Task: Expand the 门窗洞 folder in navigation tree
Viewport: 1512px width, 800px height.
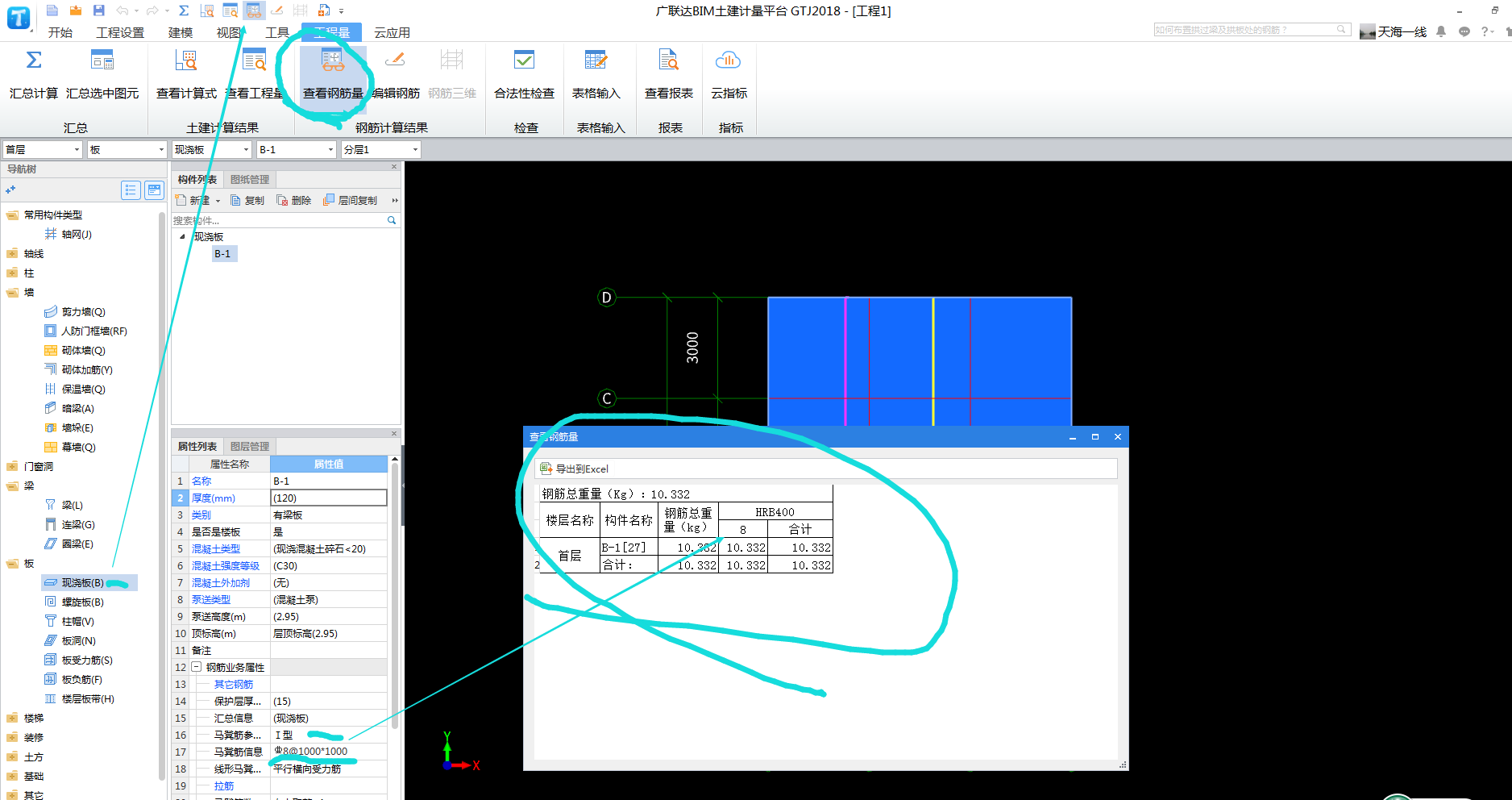Action: 11,467
